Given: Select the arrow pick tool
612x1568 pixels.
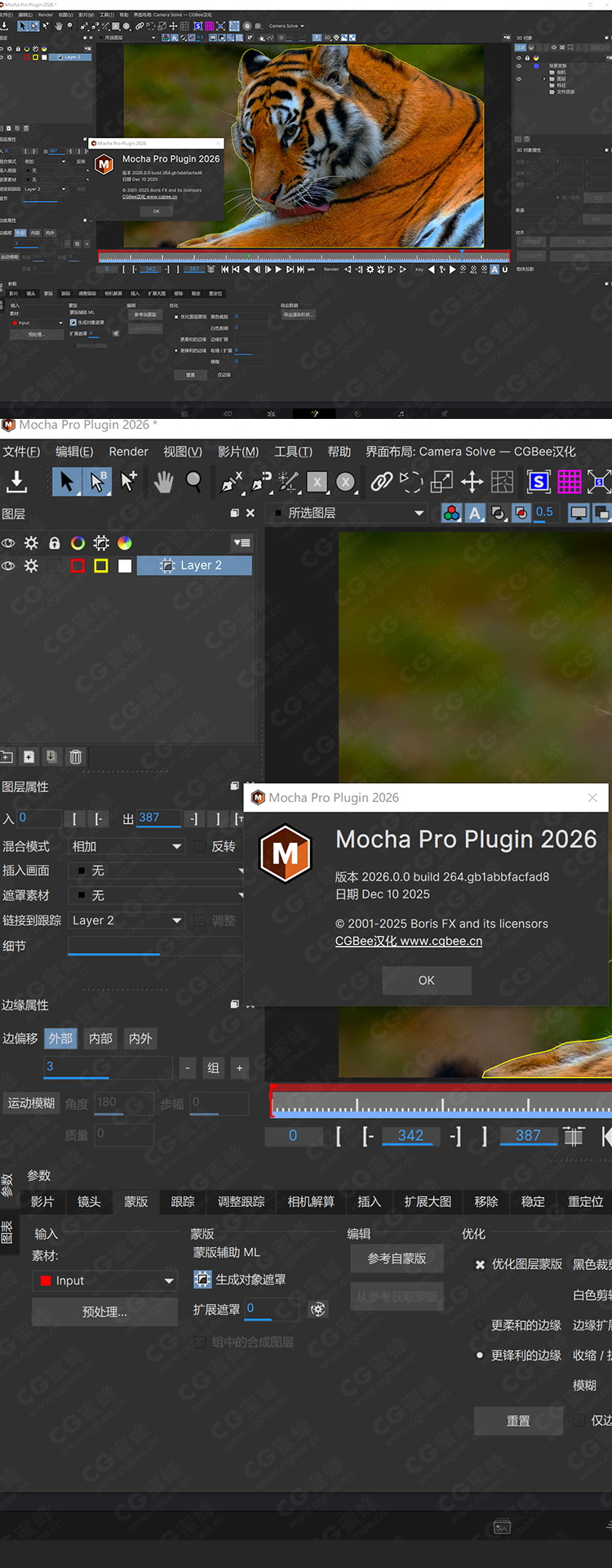Looking at the screenshot, I should (67, 482).
